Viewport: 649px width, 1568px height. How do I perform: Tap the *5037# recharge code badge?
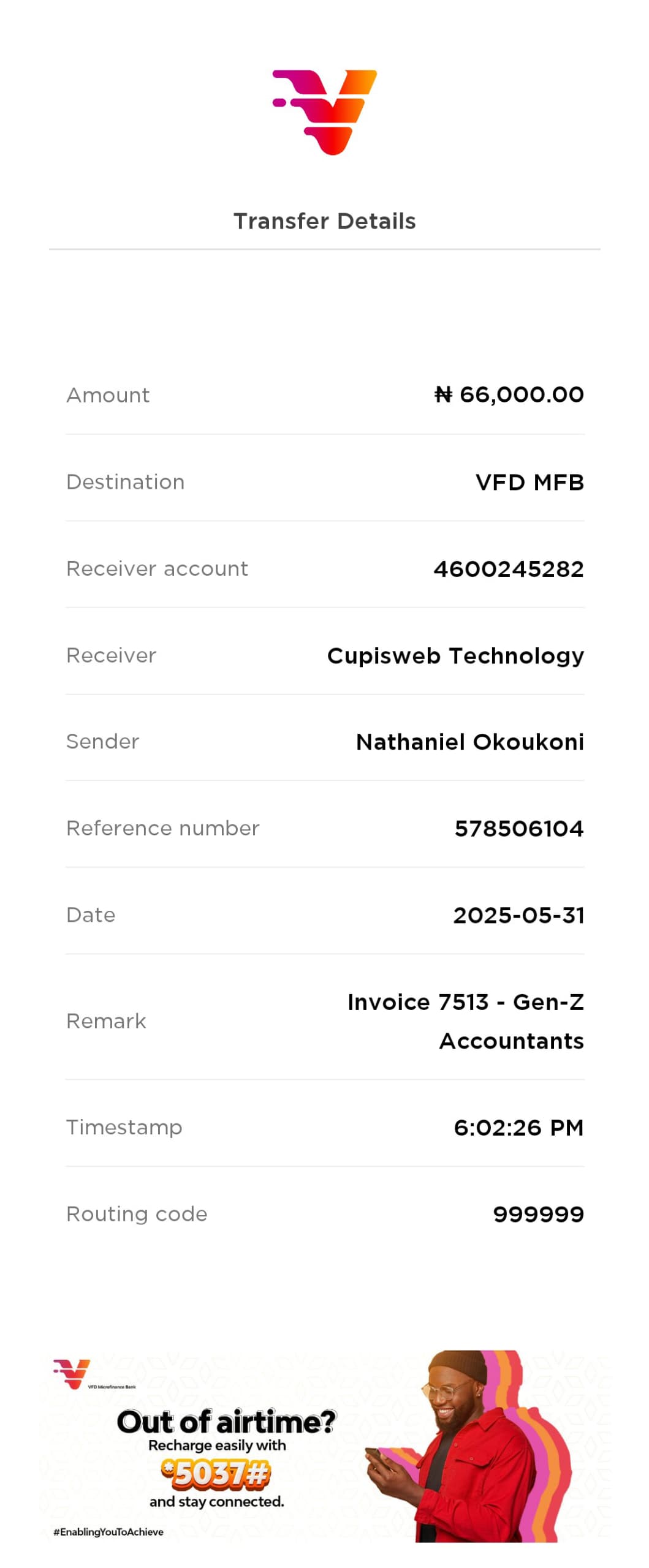(x=216, y=1473)
